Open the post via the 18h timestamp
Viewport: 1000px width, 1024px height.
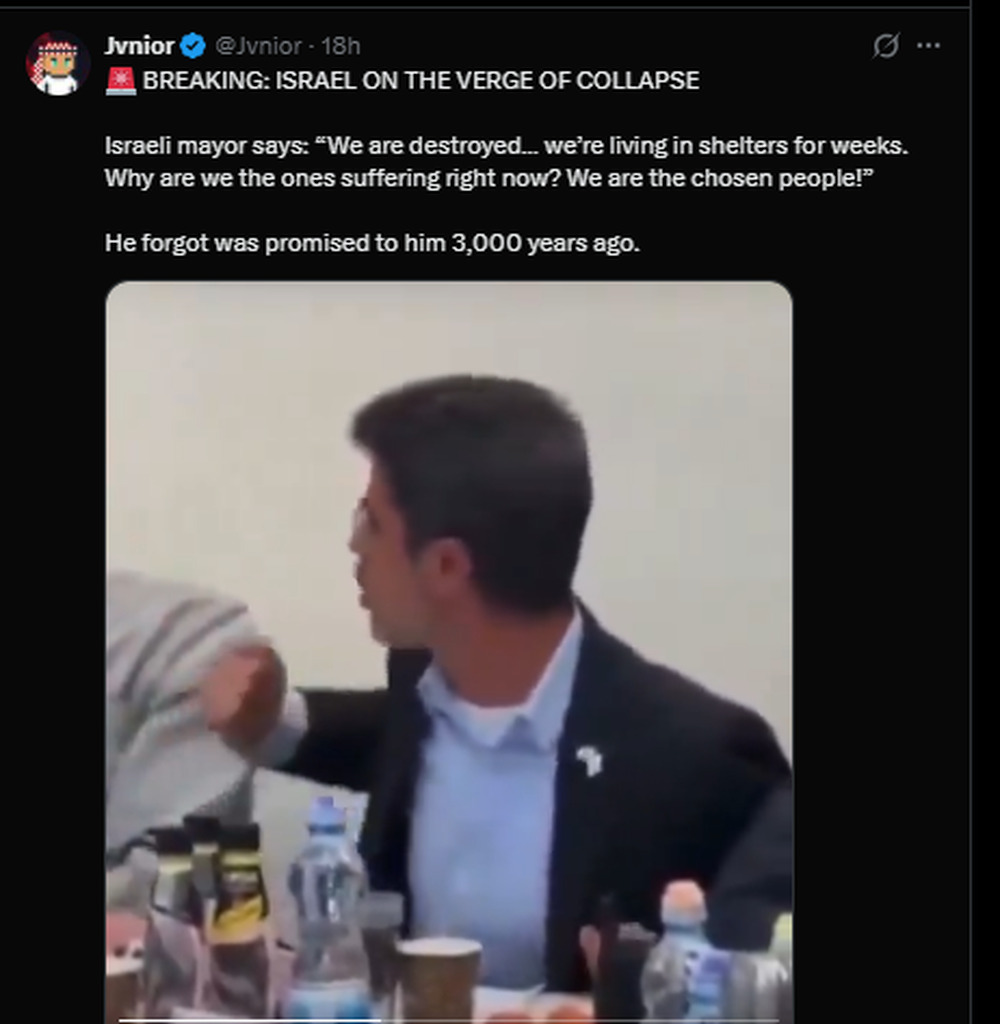pos(340,46)
